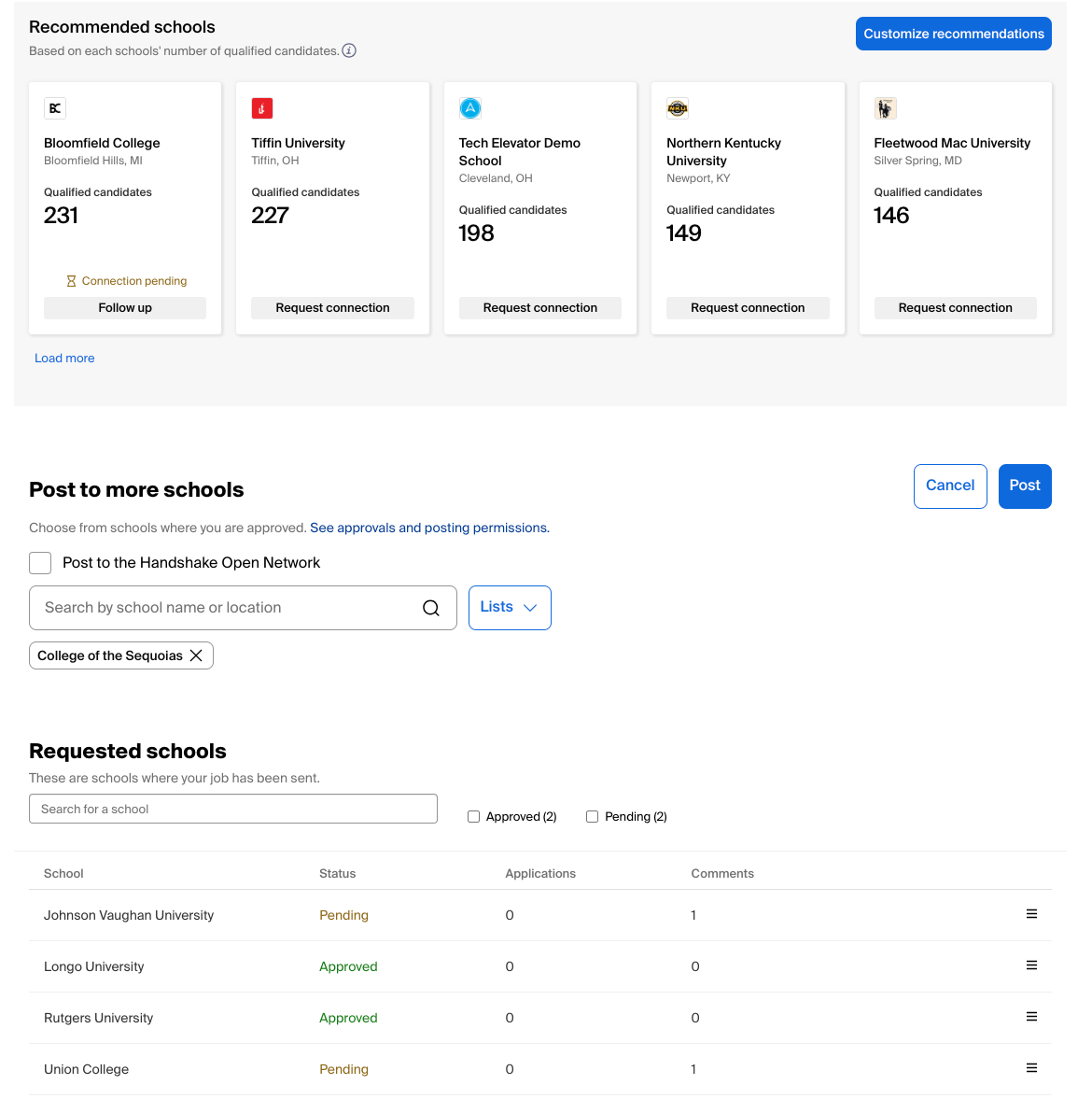This screenshot has height=1113, width=1092.
Task: Click the Bloomfield College logo
Action: tap(55, 108)
